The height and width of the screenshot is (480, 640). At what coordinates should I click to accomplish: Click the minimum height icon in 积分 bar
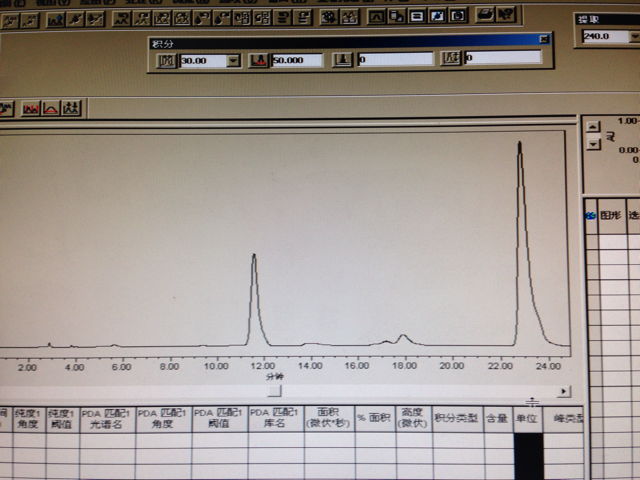pos(450,58)
